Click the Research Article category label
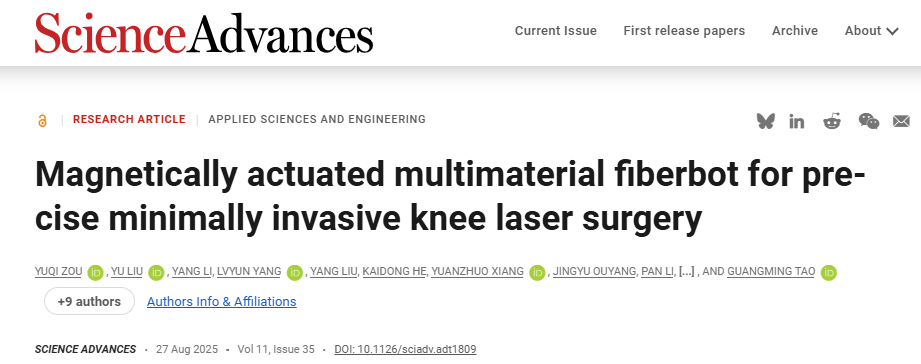This screenshot has width=921, height=364. [129, 119]
